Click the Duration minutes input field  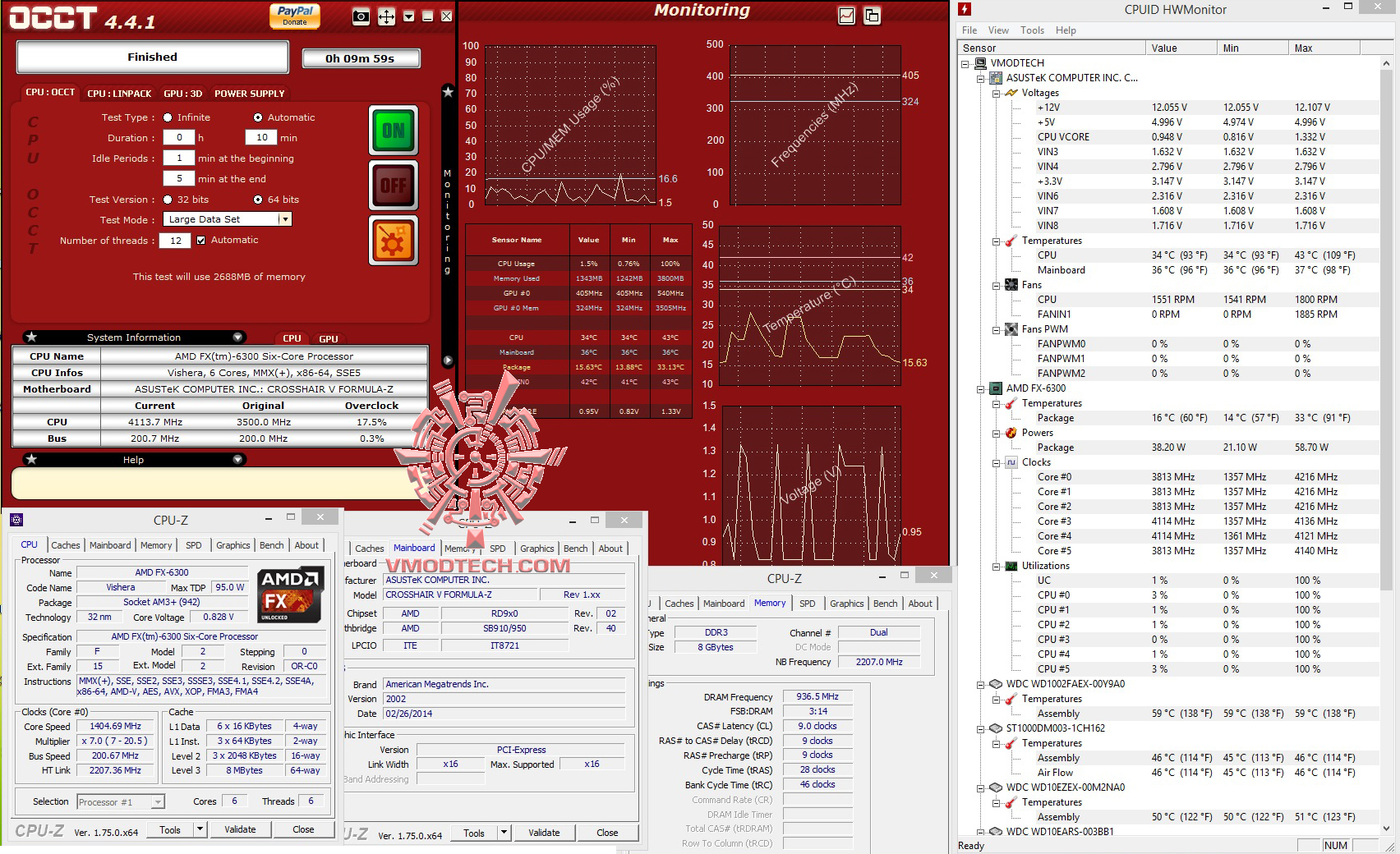click(x=261, y=138)
